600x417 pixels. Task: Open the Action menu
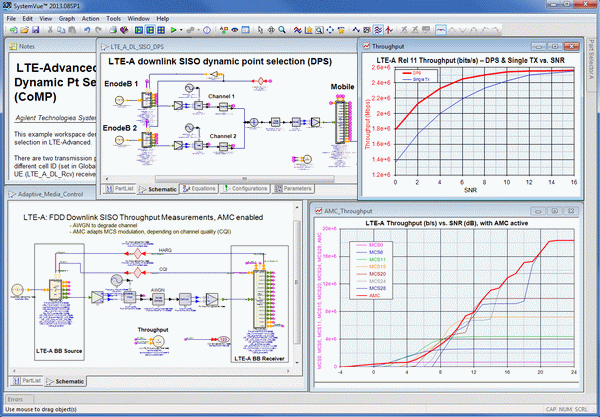(x=92, y=18)
